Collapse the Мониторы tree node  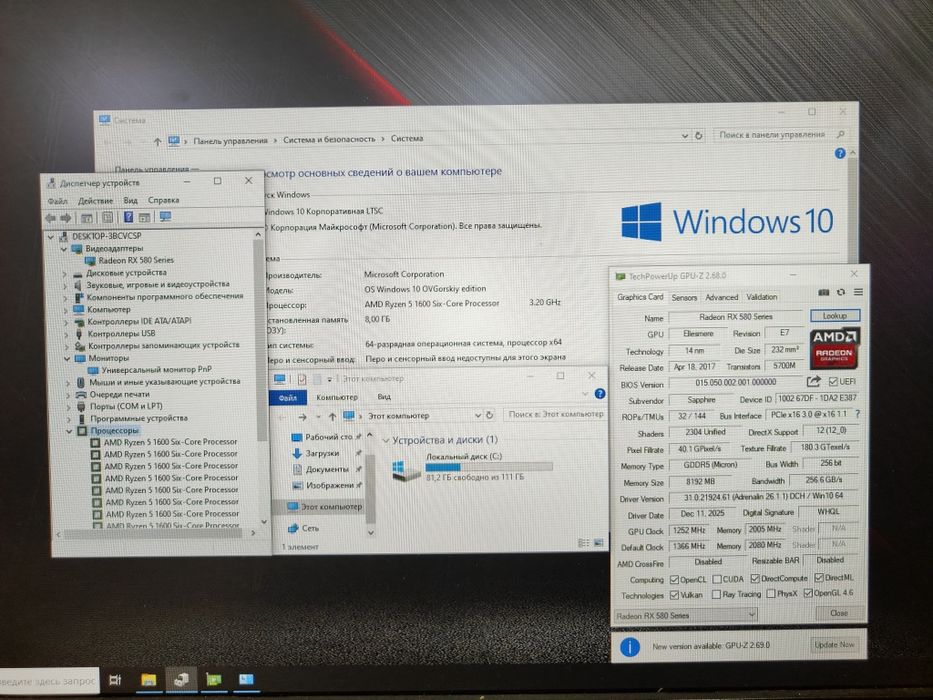tap(67, 359)
